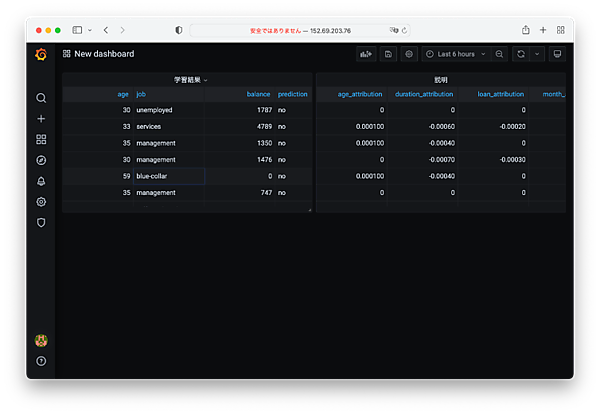Click the balance column header to sort
The image size is (600, 414).
point(259,94)
